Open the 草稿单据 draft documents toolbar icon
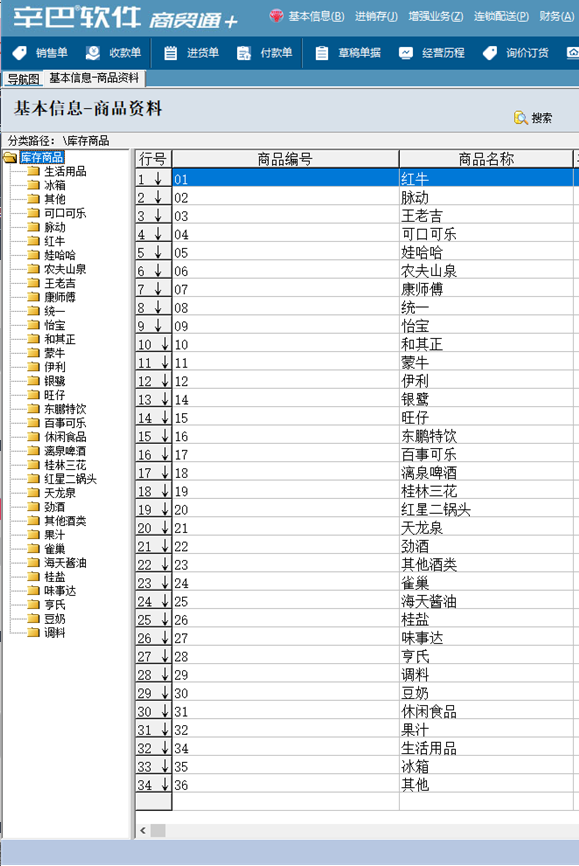The height and width of the screenshot is (866, 579). (322, 53)
